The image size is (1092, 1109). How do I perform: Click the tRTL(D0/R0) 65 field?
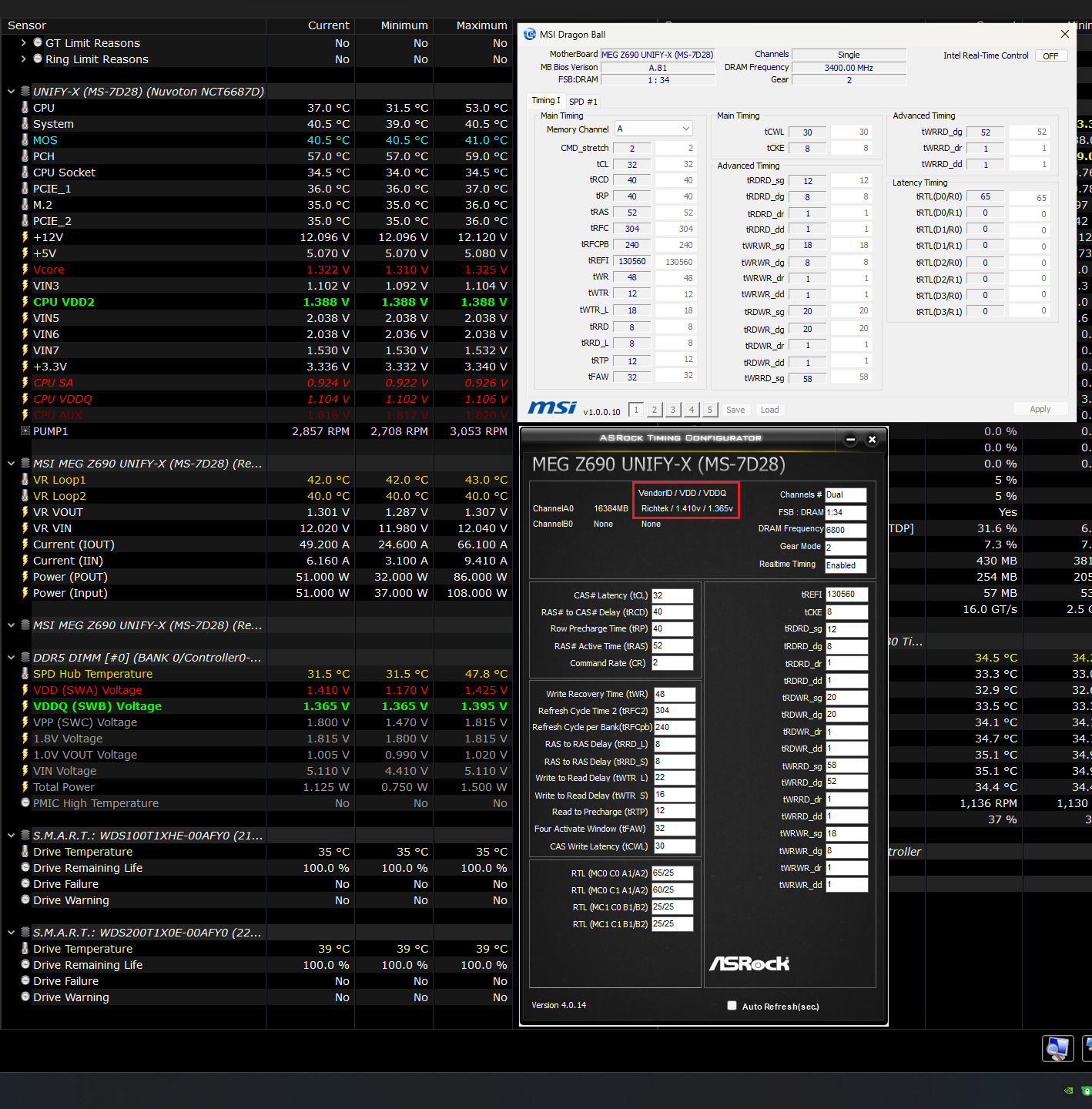985,196
